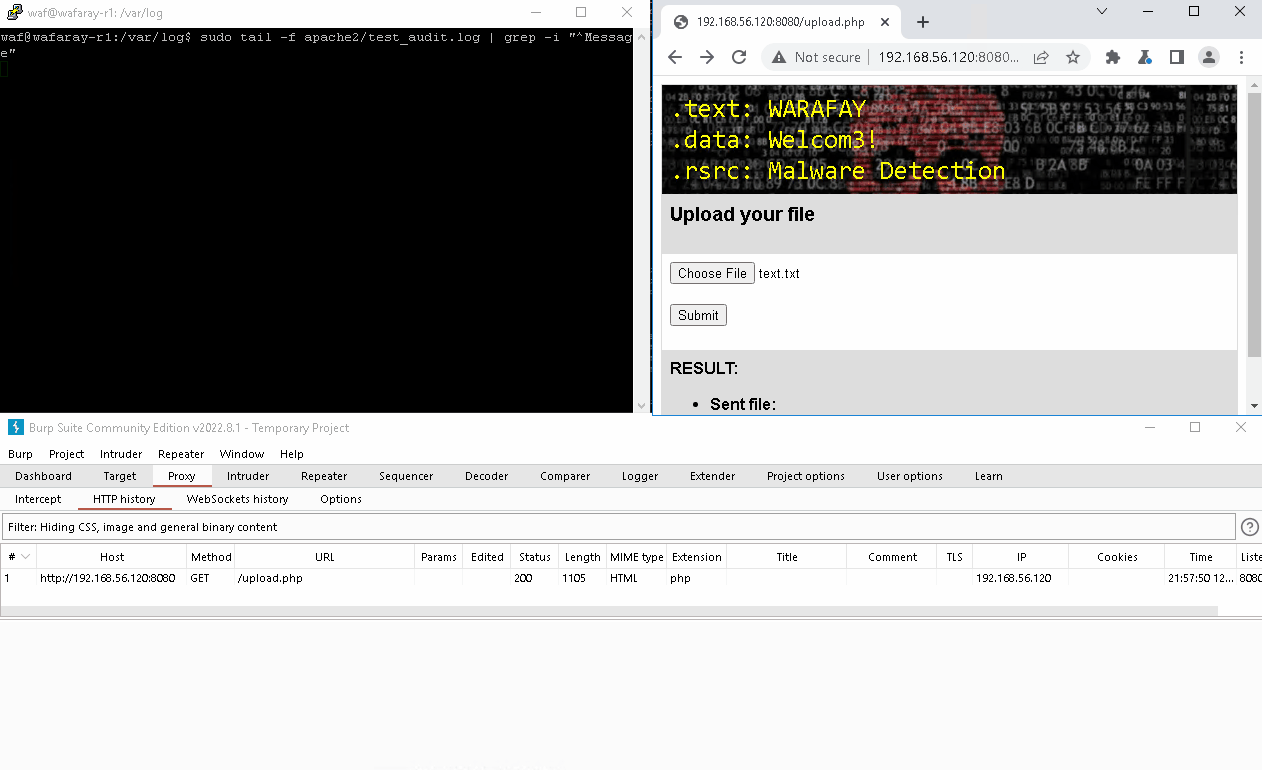Sort history by Method column
The height and width of the screenshot is (770, 1262).
(211, 557)
